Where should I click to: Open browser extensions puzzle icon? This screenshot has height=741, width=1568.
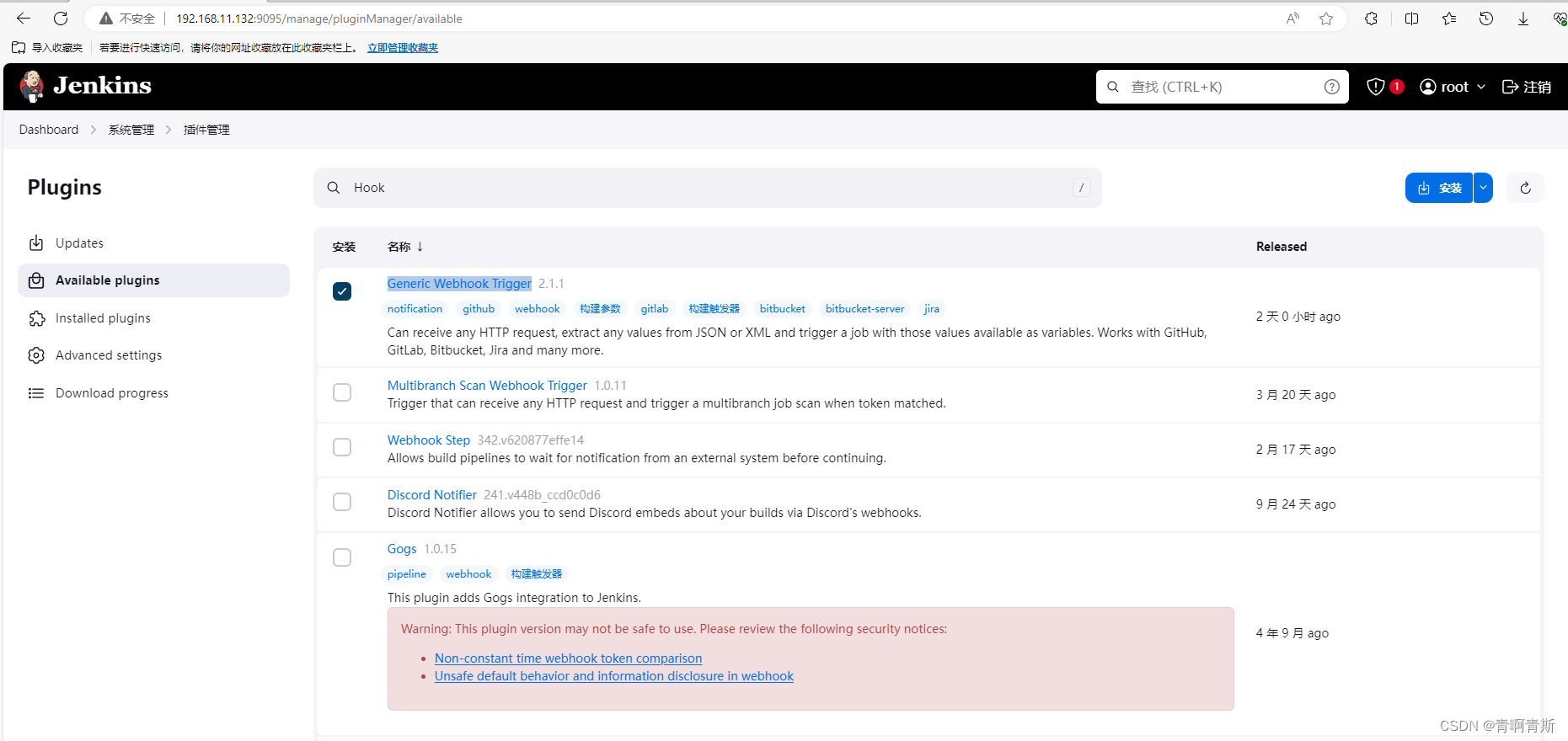click(x=1372, y=19)
